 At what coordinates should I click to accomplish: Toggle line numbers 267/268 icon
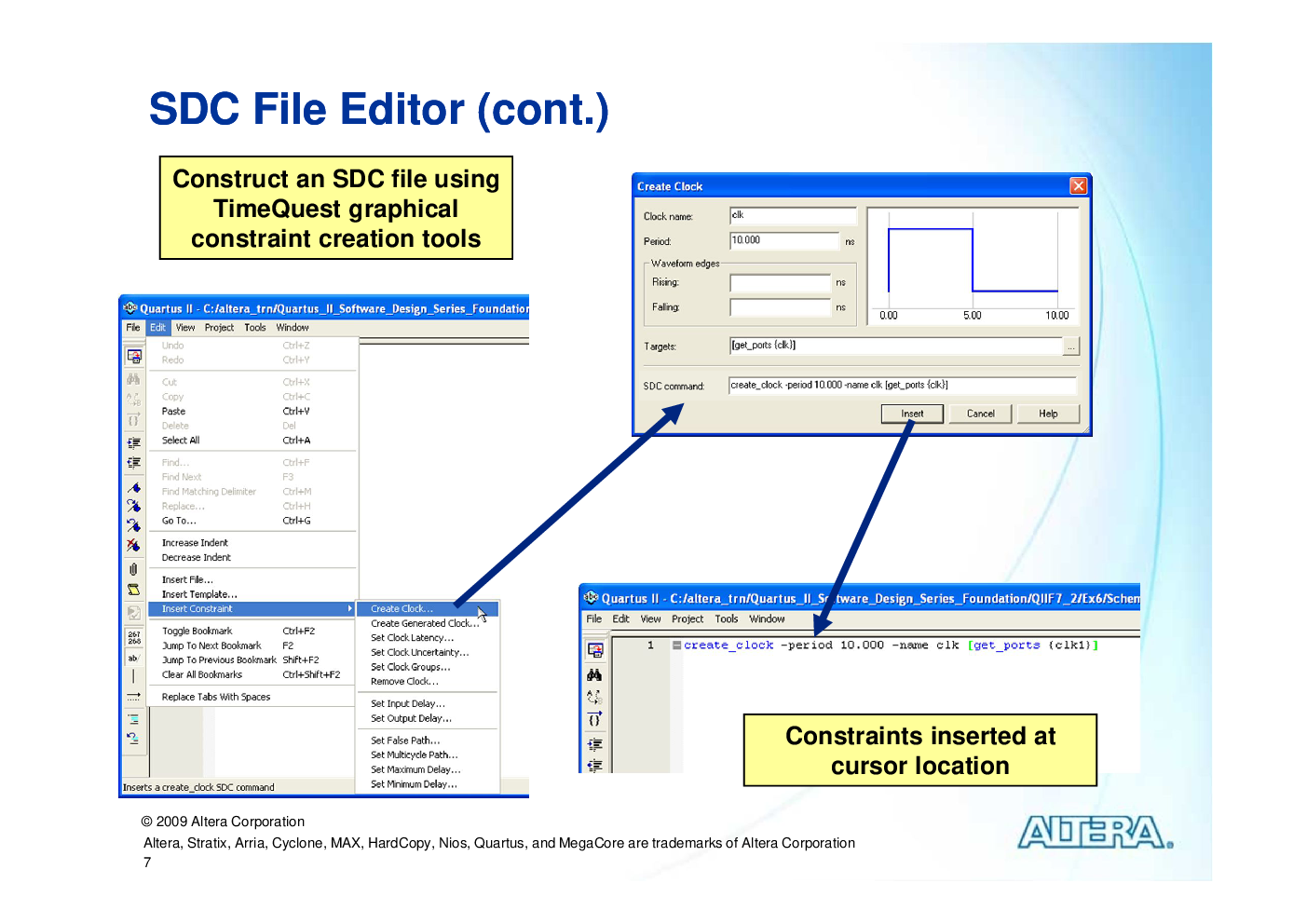click(x=134, y=638)
